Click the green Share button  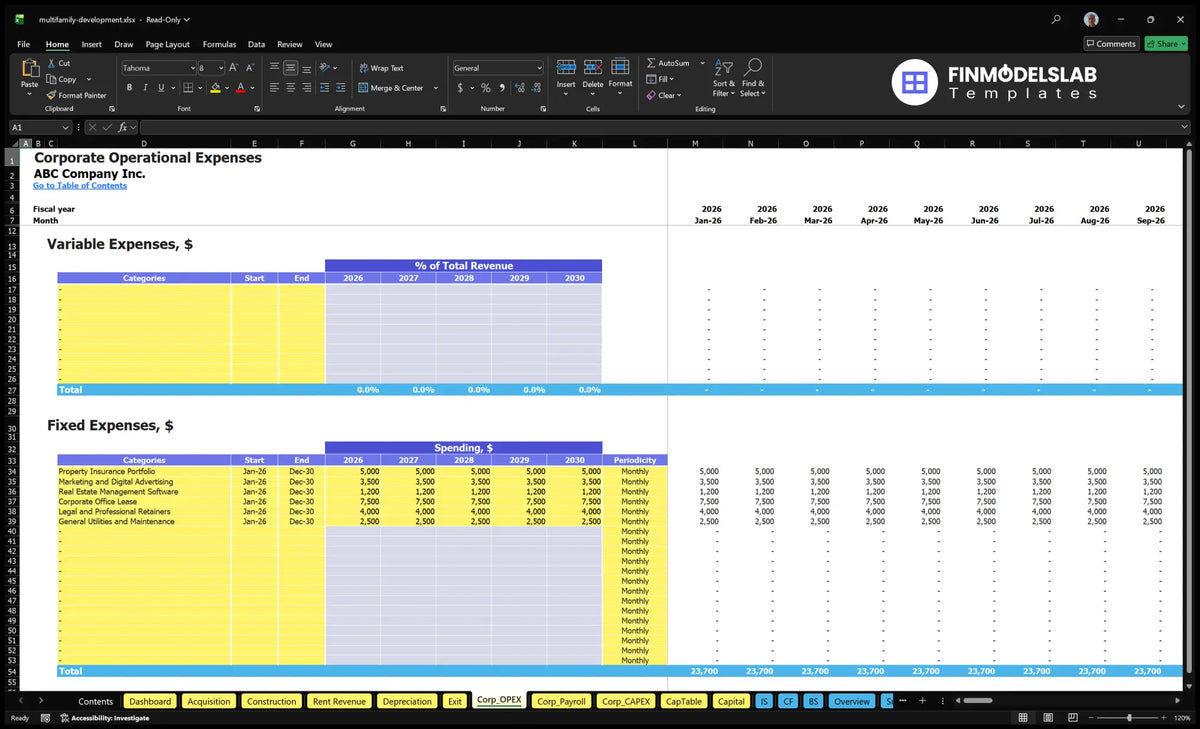(1166, 43)
